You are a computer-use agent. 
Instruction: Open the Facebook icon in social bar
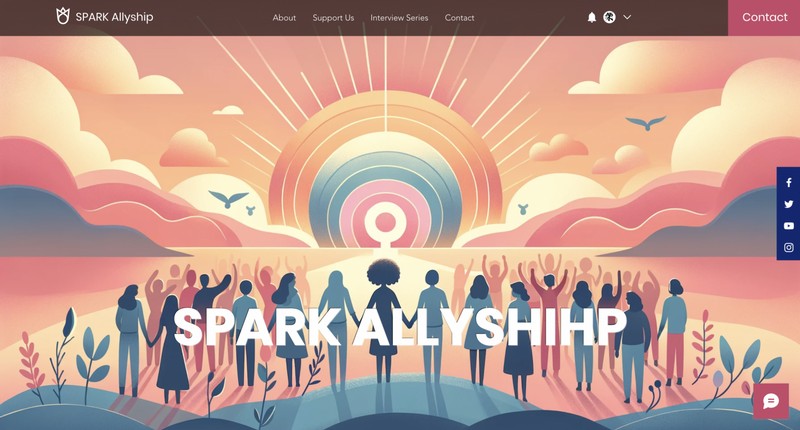[x=789, y=183]
